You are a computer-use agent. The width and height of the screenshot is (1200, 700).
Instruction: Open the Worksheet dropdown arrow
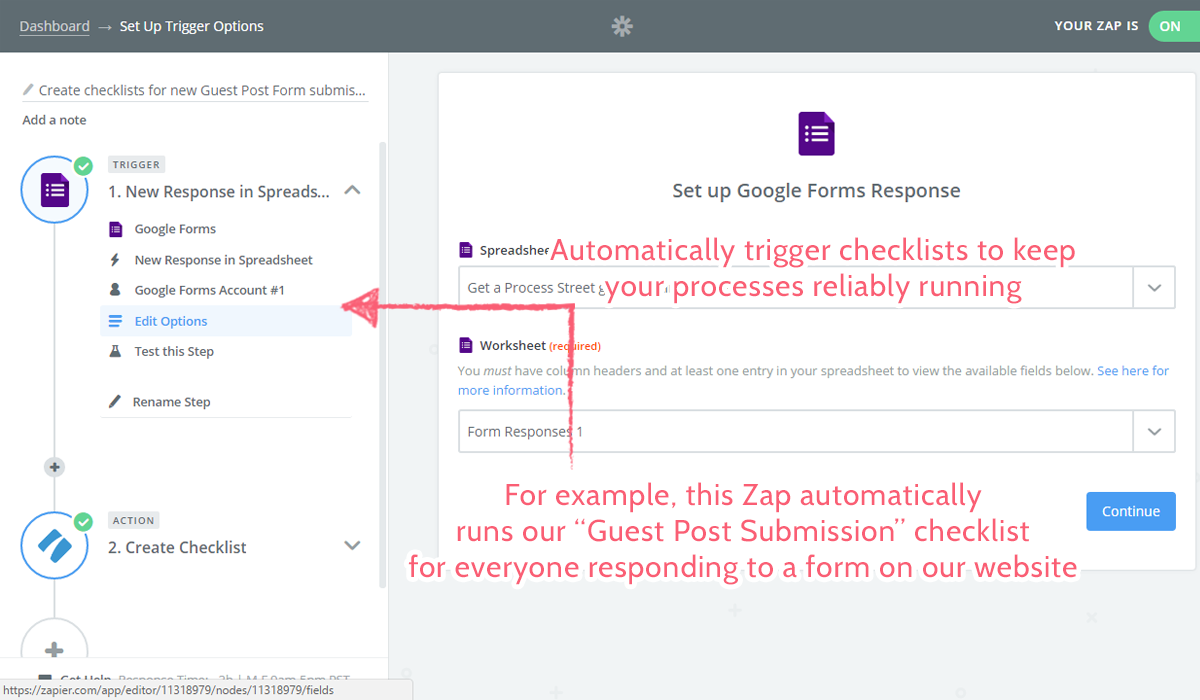[1154, 432]
